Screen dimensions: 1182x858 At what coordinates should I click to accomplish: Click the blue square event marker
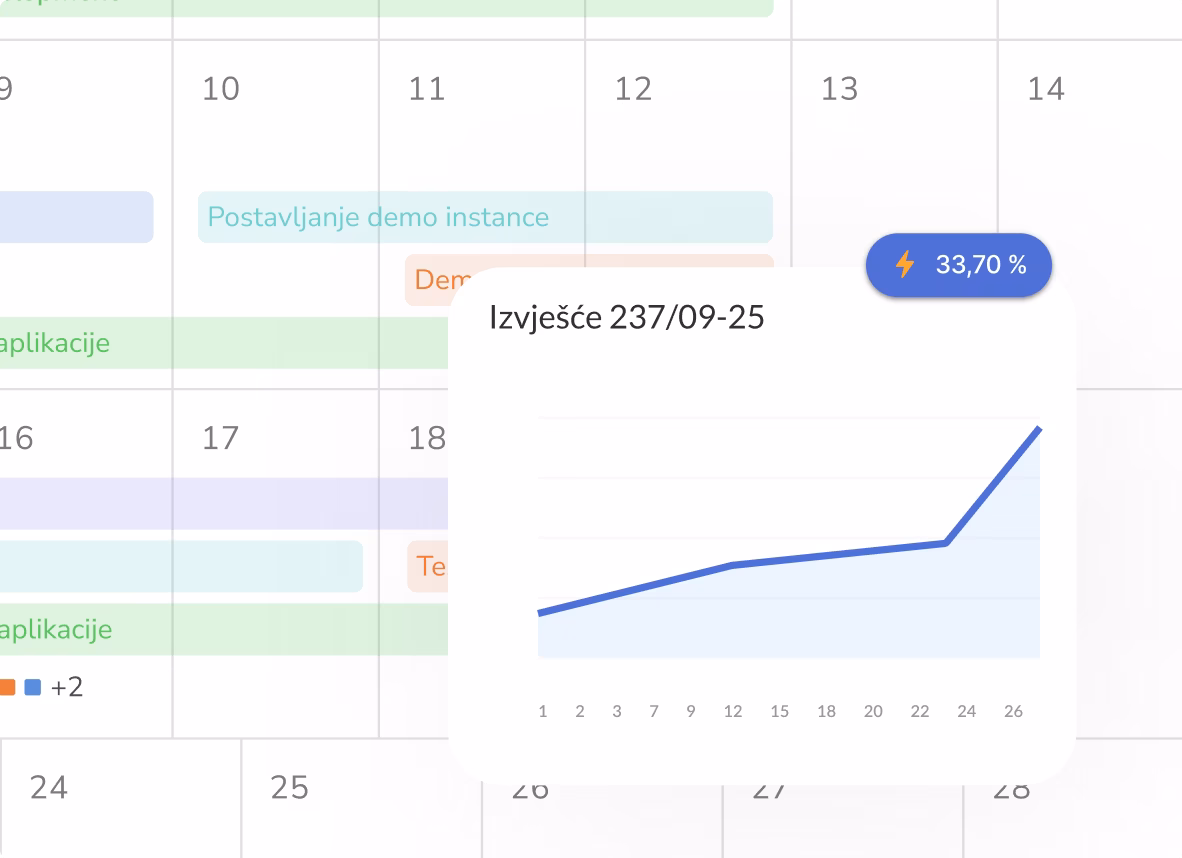pyautogui.click(x=33, y=688)
